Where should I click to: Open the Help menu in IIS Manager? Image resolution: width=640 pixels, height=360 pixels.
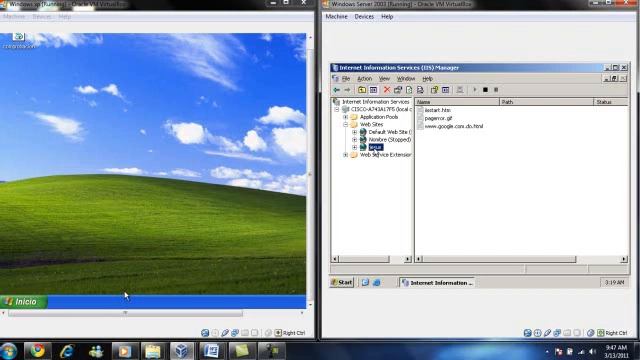point(427,78)
